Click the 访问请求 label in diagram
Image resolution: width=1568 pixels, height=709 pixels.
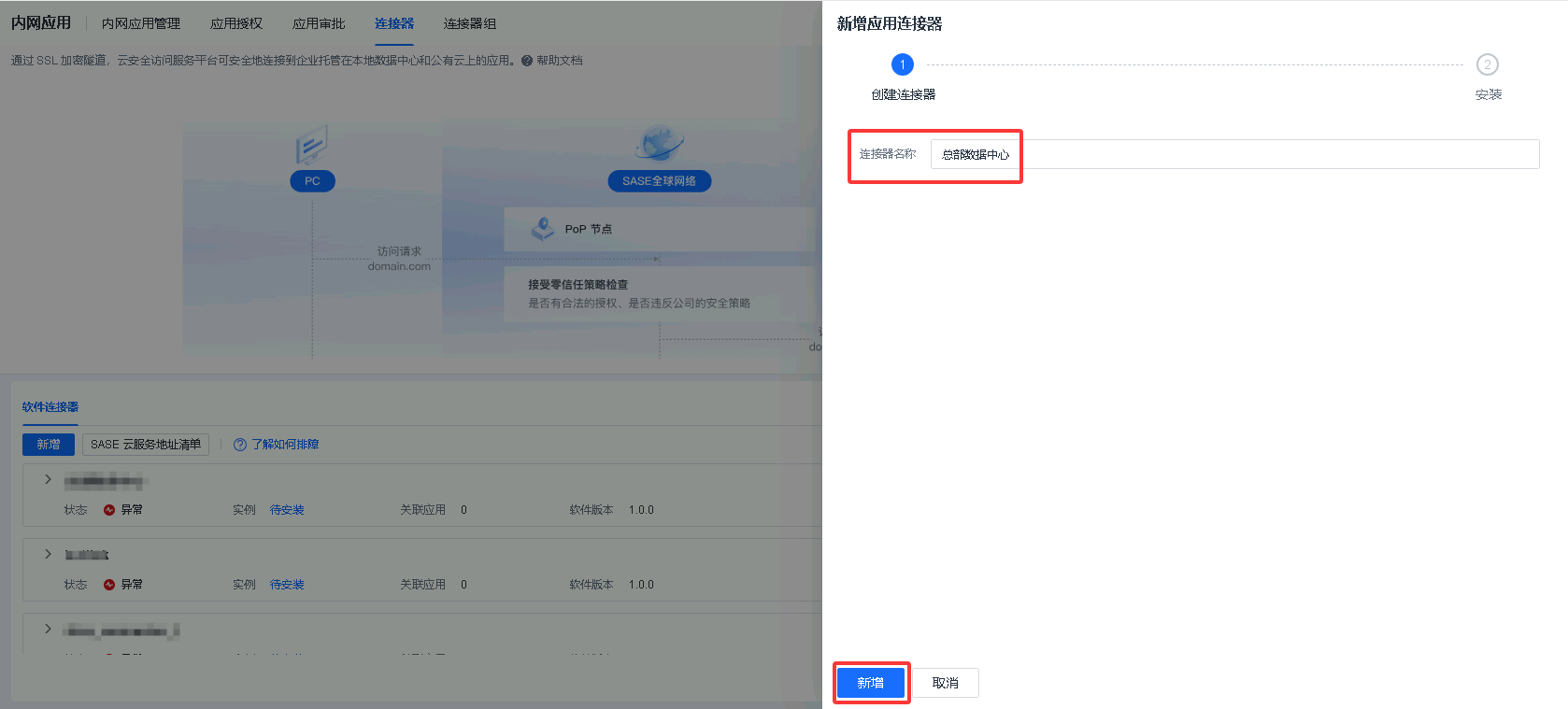click(x=399, y=251)
